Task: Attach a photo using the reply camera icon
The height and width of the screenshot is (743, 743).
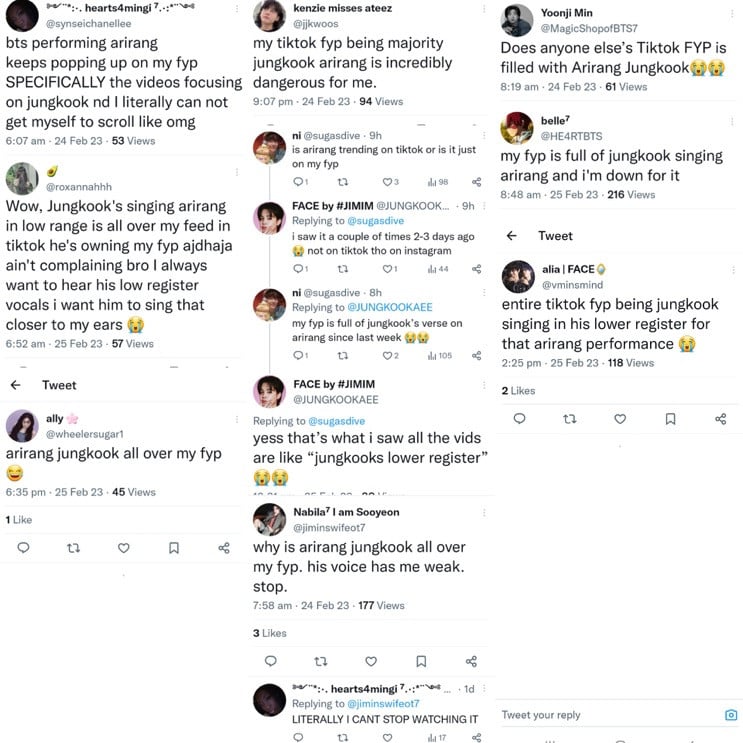Action: click(731, 715)
